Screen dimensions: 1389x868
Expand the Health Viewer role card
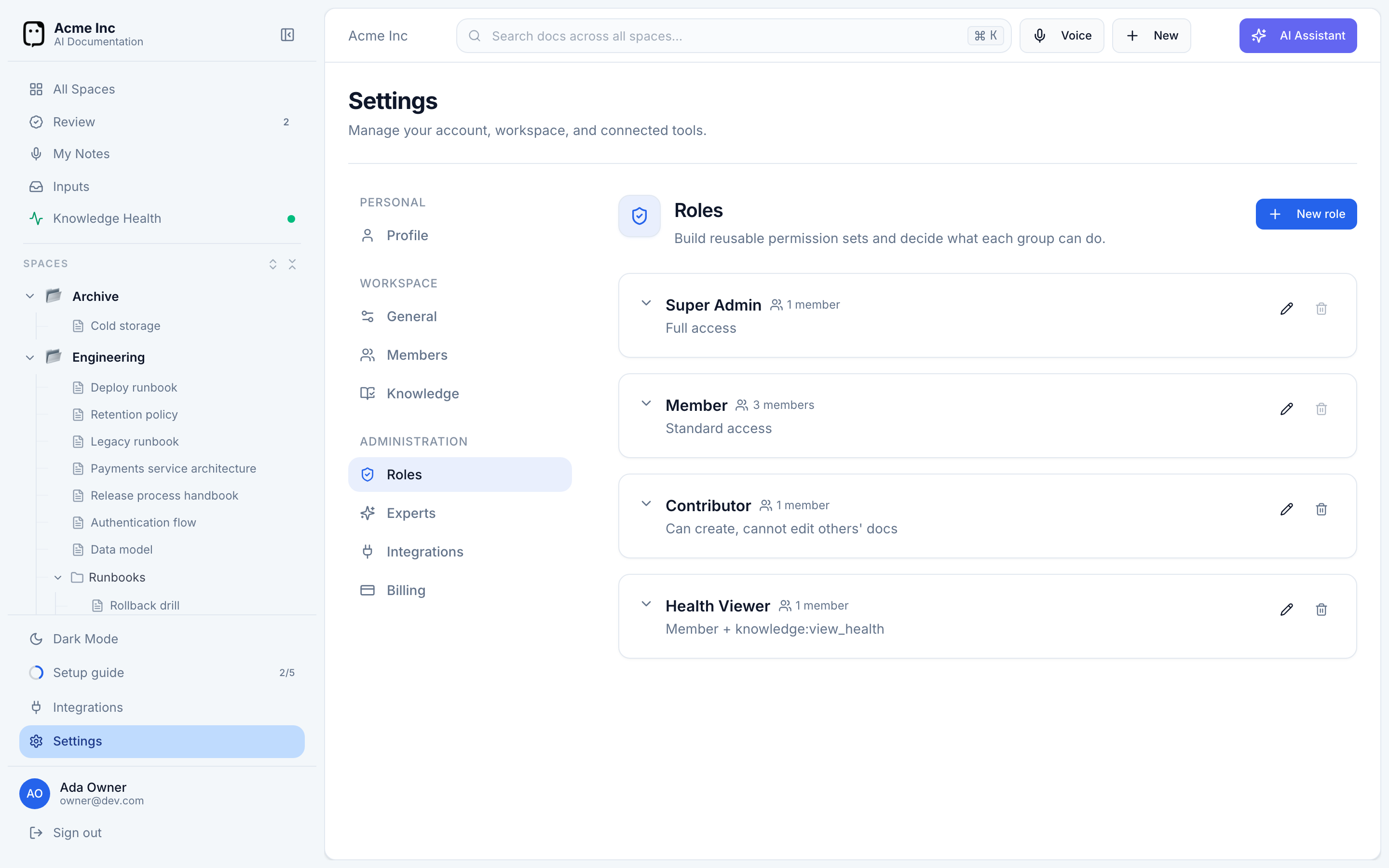point(646,604)
